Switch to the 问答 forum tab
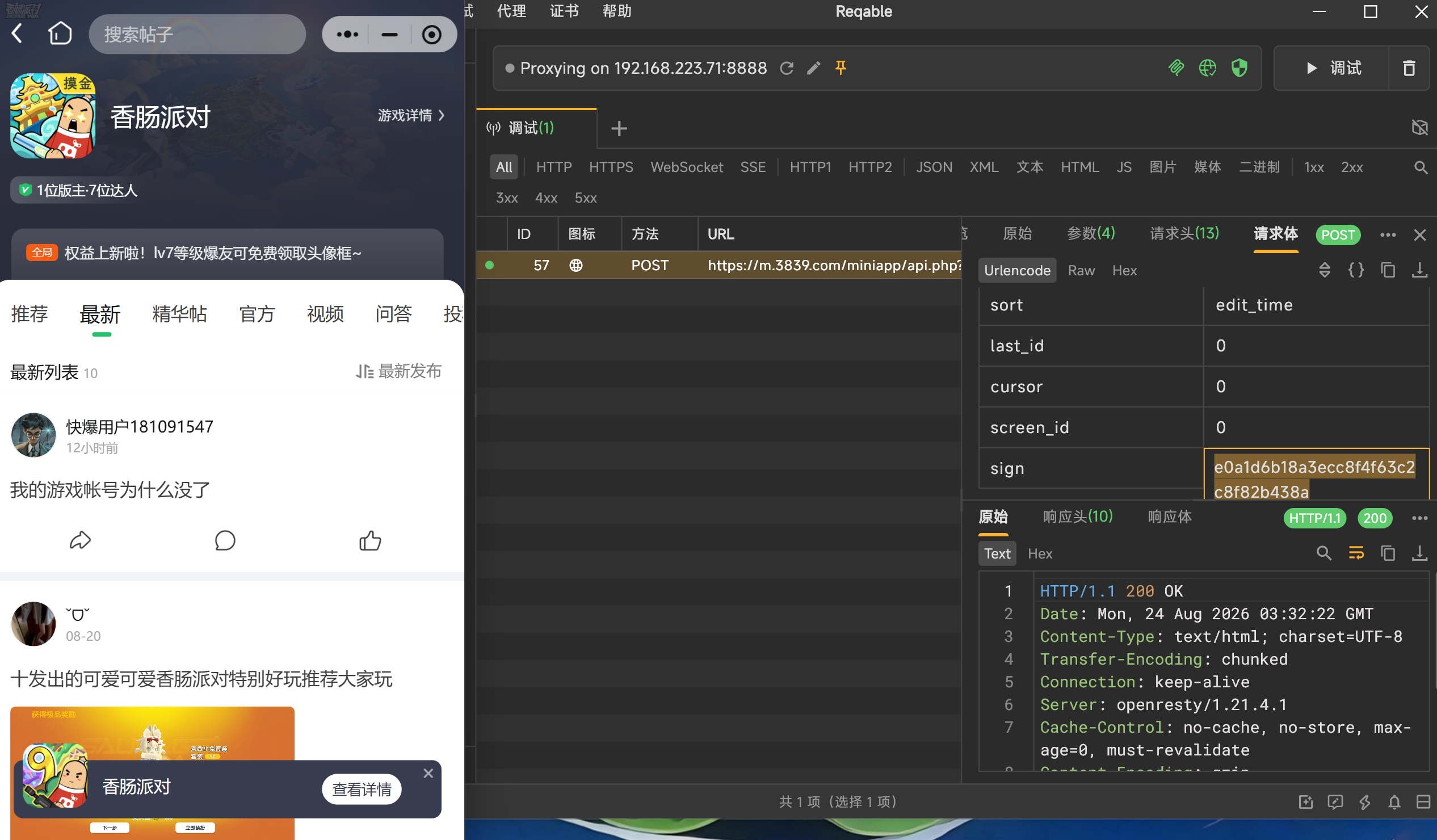The image size is (1437, 840). [393, 314]
